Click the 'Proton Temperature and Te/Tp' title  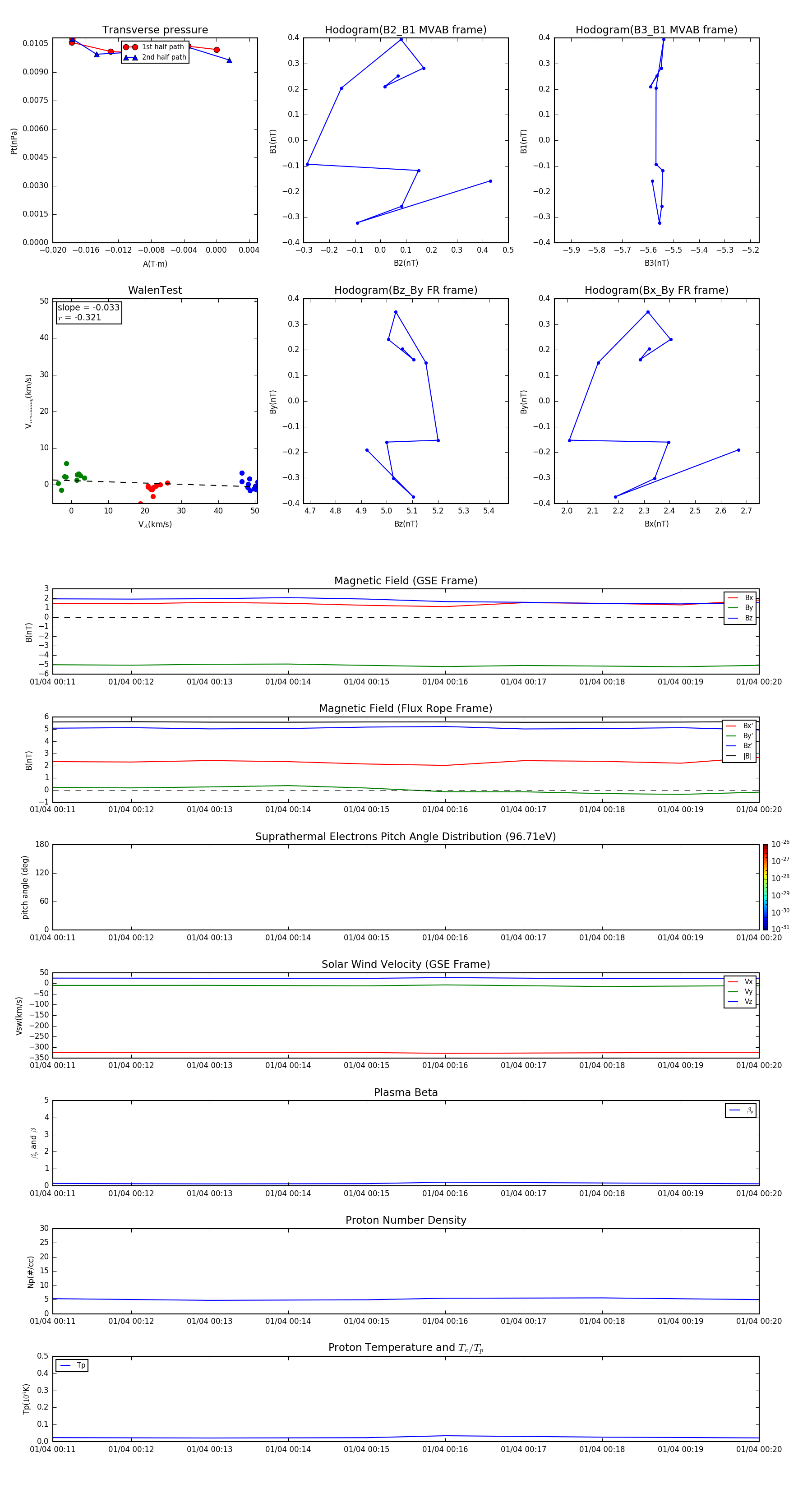coord(406,1348)
